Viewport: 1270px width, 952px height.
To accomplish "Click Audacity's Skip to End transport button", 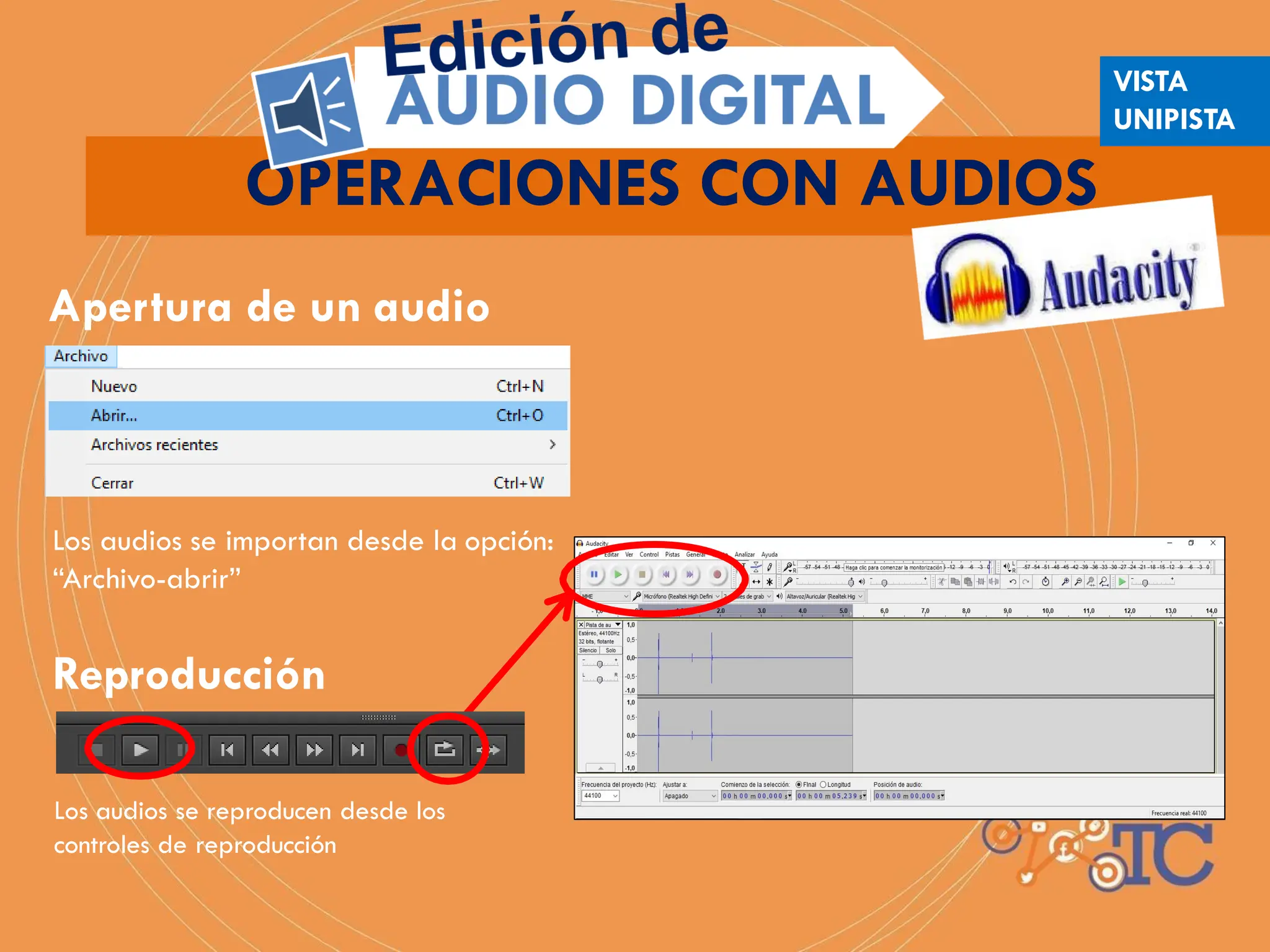I will tap(690, 575).
